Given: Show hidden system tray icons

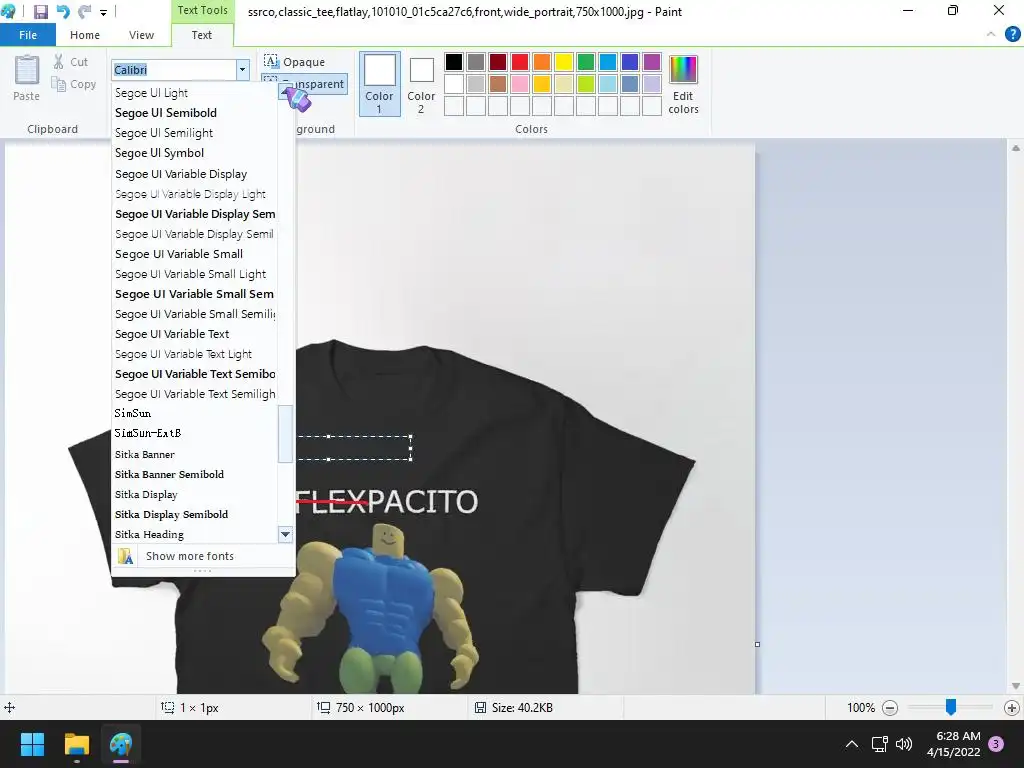Looking at the screenshot, I should [852, 744].
